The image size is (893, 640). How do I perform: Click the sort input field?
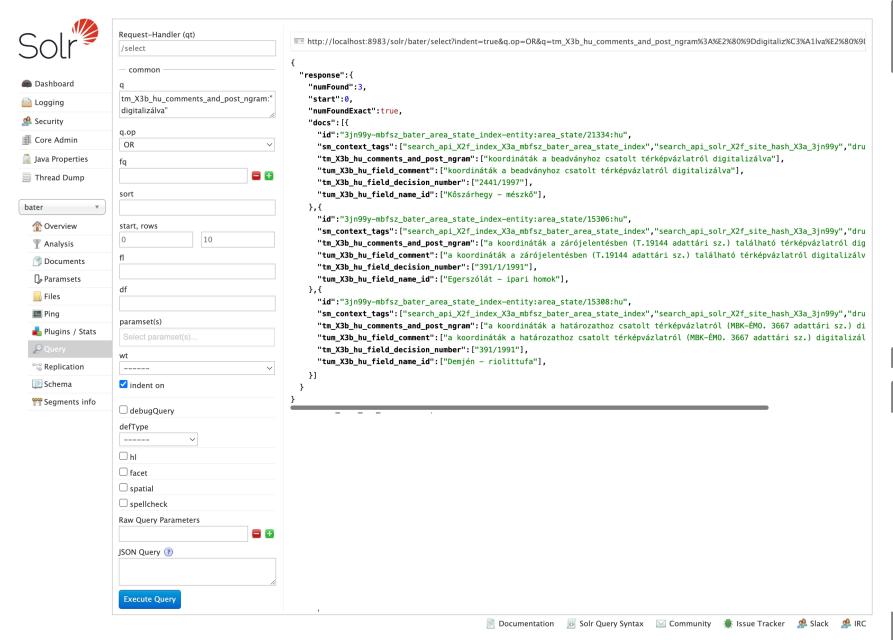click(x=197, y=208)
